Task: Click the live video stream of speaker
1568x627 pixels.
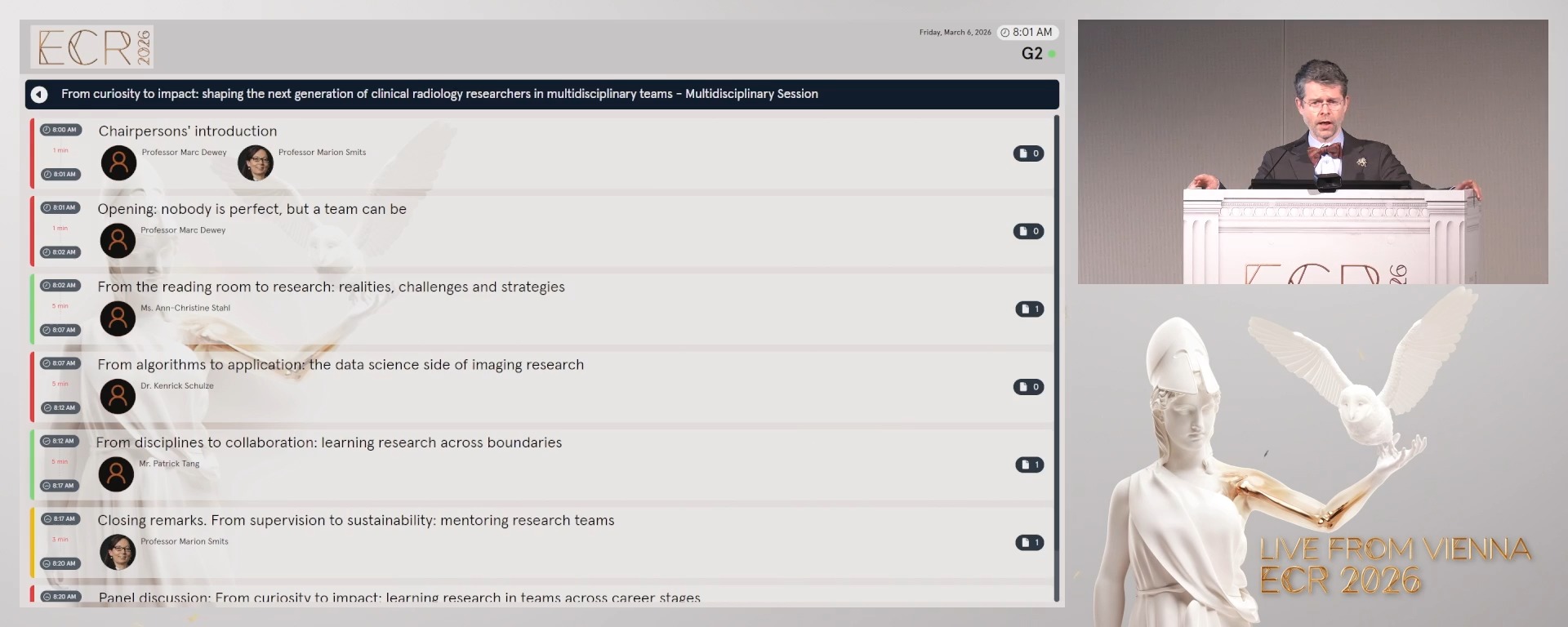Action: 1312,152
